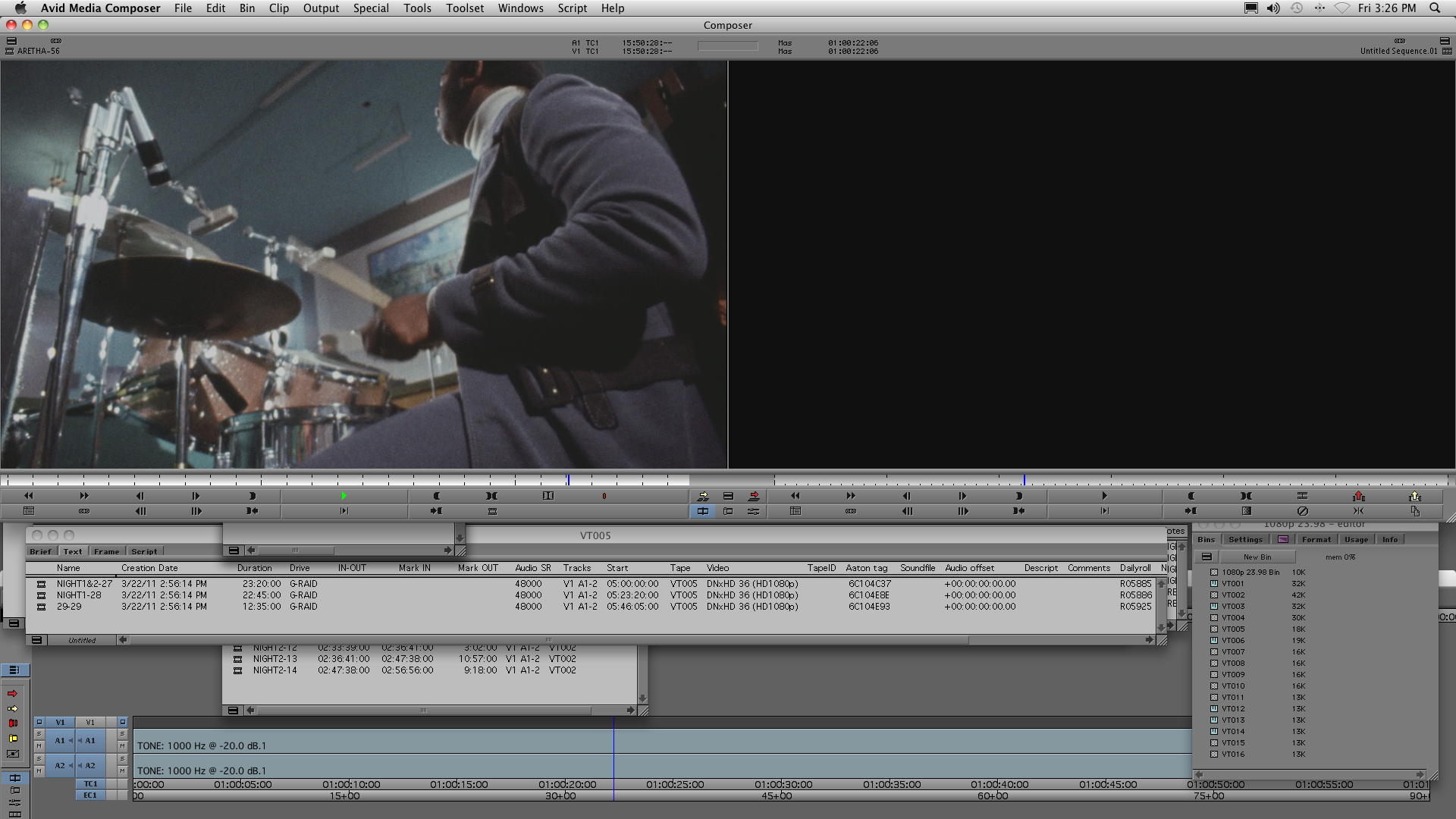Click the red Lift button in record toolbar
The height and width of the screenshot is (819, 1456).
coord(1358,496)
